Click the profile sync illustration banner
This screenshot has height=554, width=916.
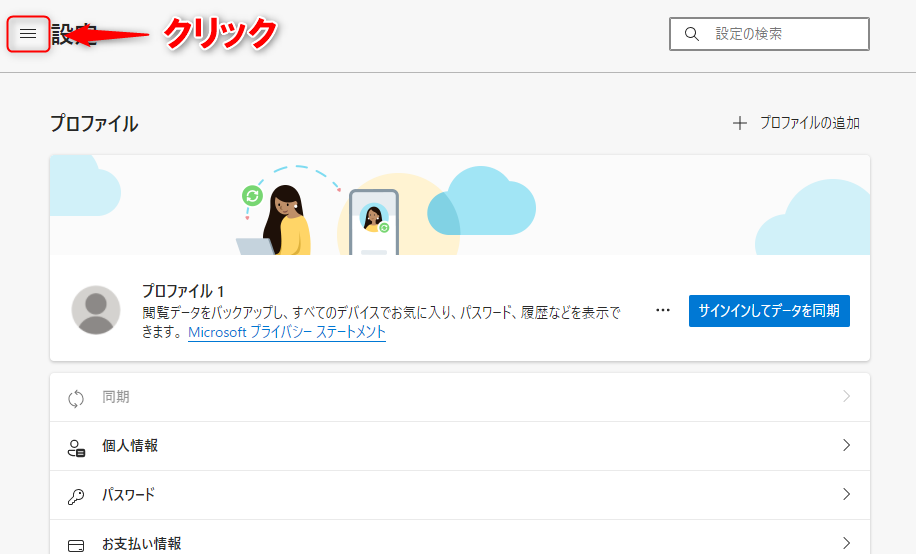tap(459, 205)
